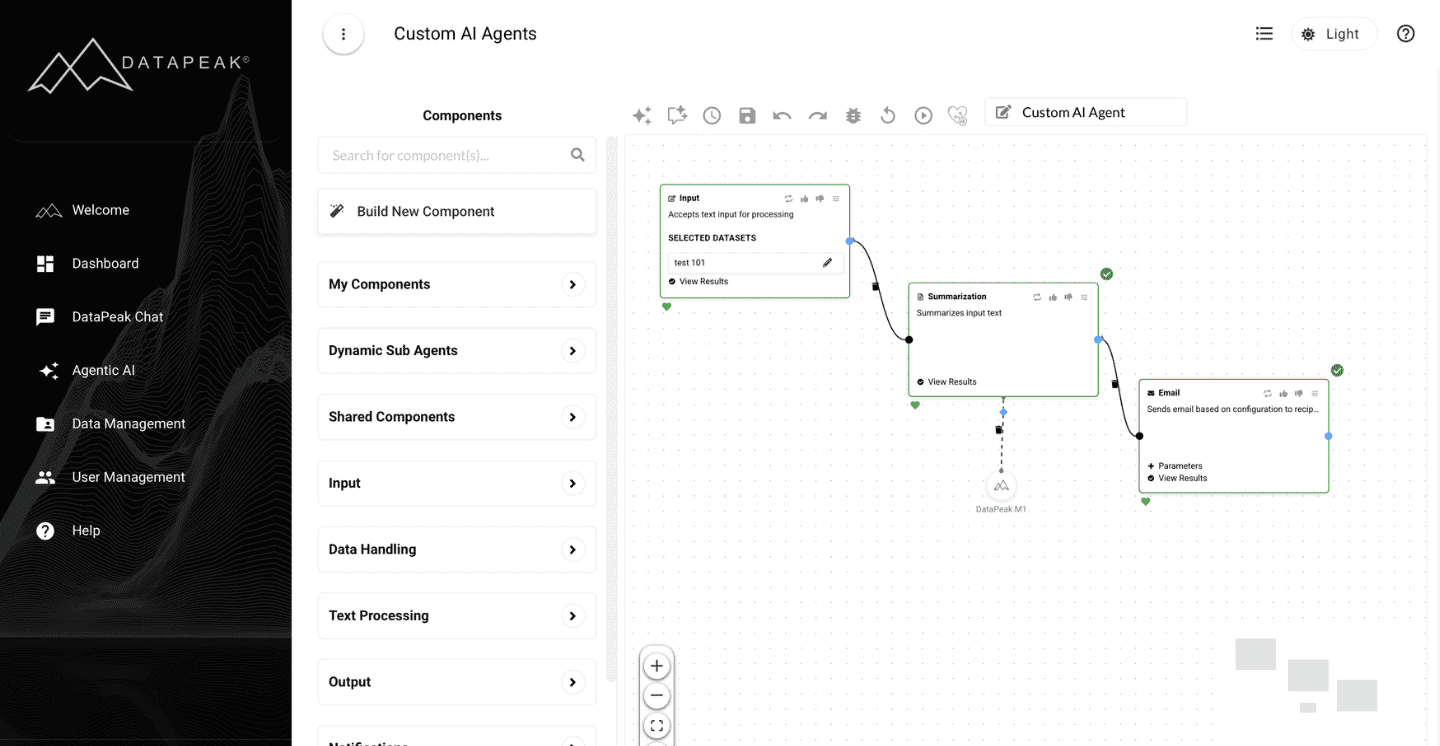Viewport: 1440px width, 746px height.
Task: Click the green check above Summarization node
Action: [x=1107, y=274]
